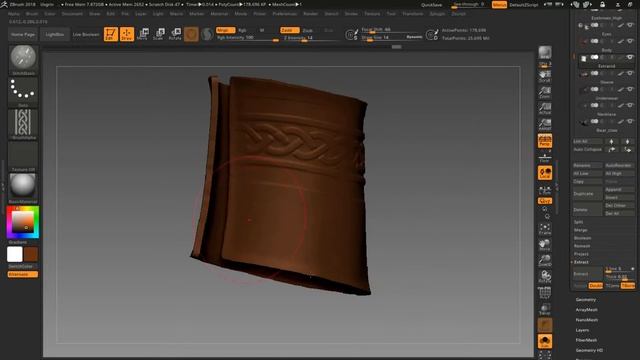The height and width of the screenshot is (360, 640).
Task: Click the L.Sym icon
Action: (545, 191)
